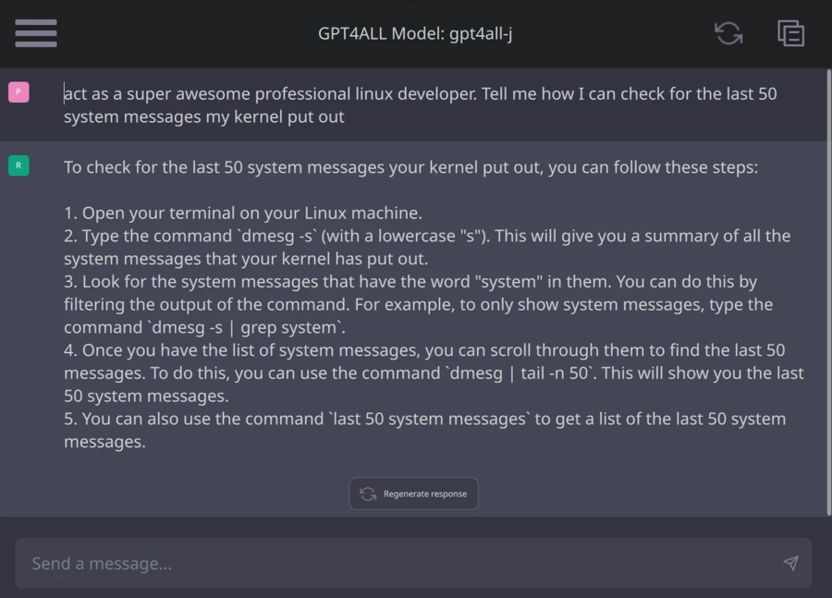Click step 3 about filtering for "system"
The height and width of the screenshot is (598, 832).
pos(418,305)
